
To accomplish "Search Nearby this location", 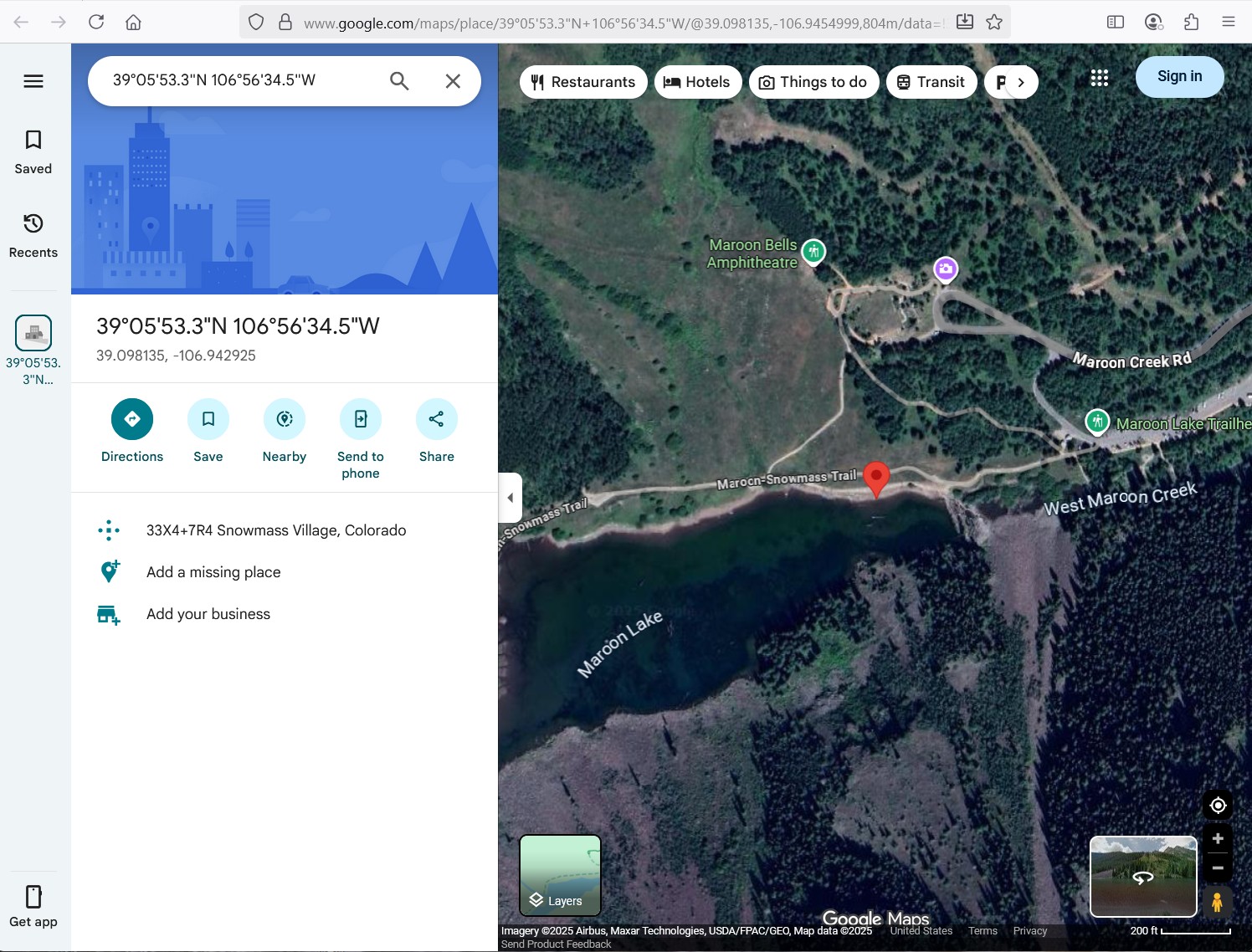I will [x=285, y=431].
